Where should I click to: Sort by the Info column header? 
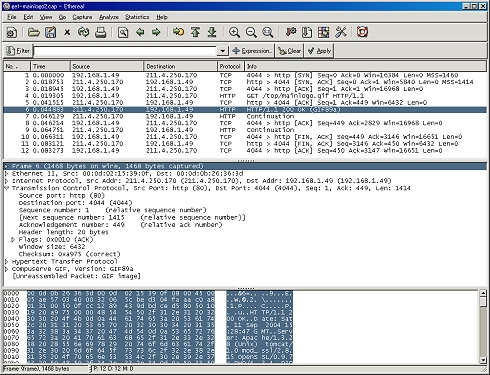pyautogui.click(x=366, y=66)
